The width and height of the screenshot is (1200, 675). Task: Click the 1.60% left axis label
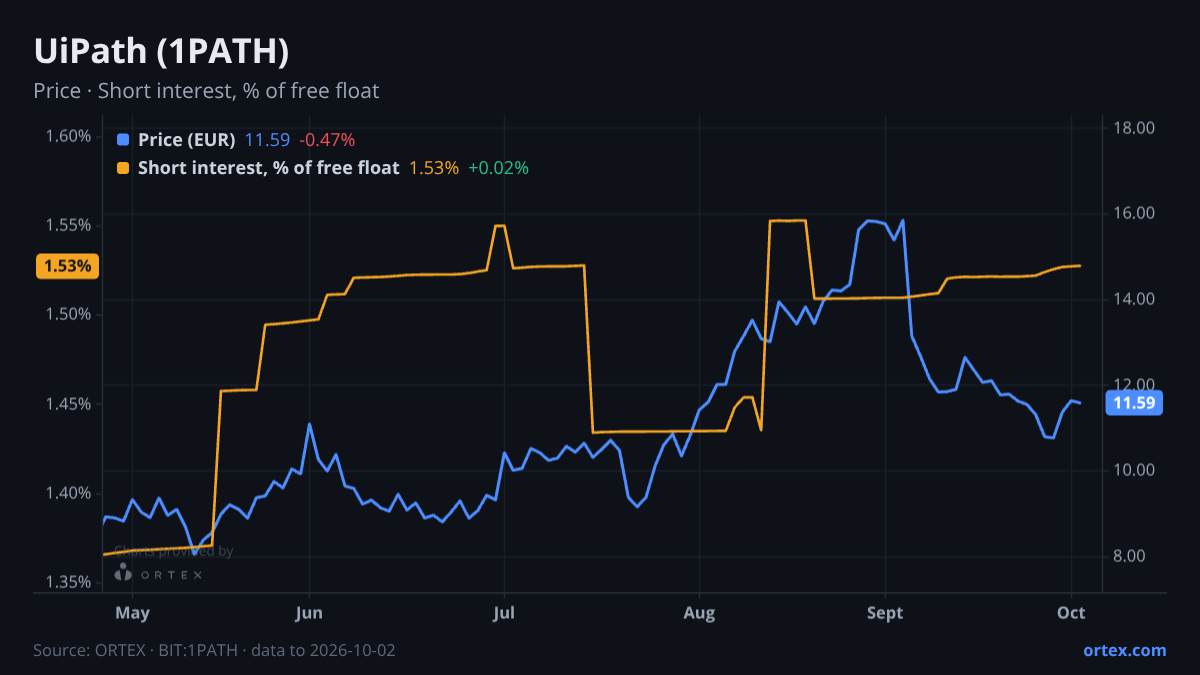(x=69, y=136)
